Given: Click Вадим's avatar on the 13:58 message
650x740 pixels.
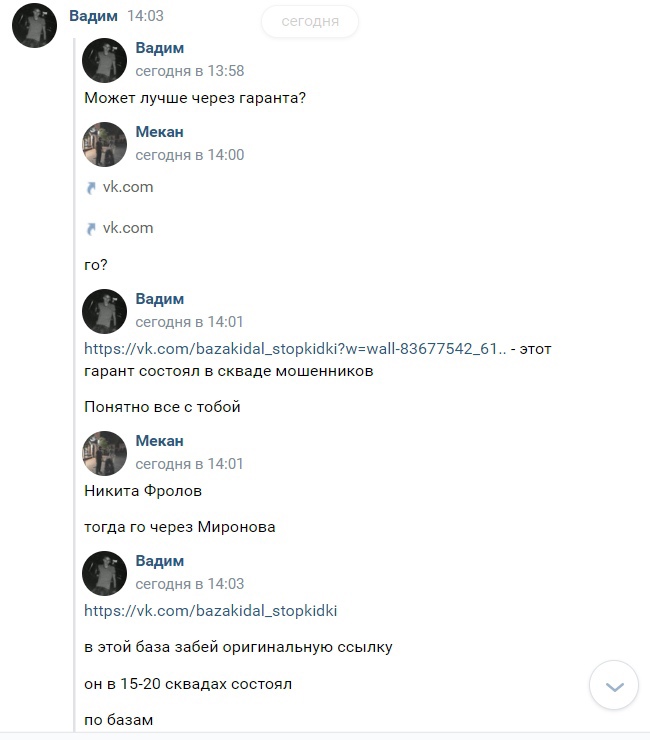Looking at the screenshot, I should [x=104, y=60].
